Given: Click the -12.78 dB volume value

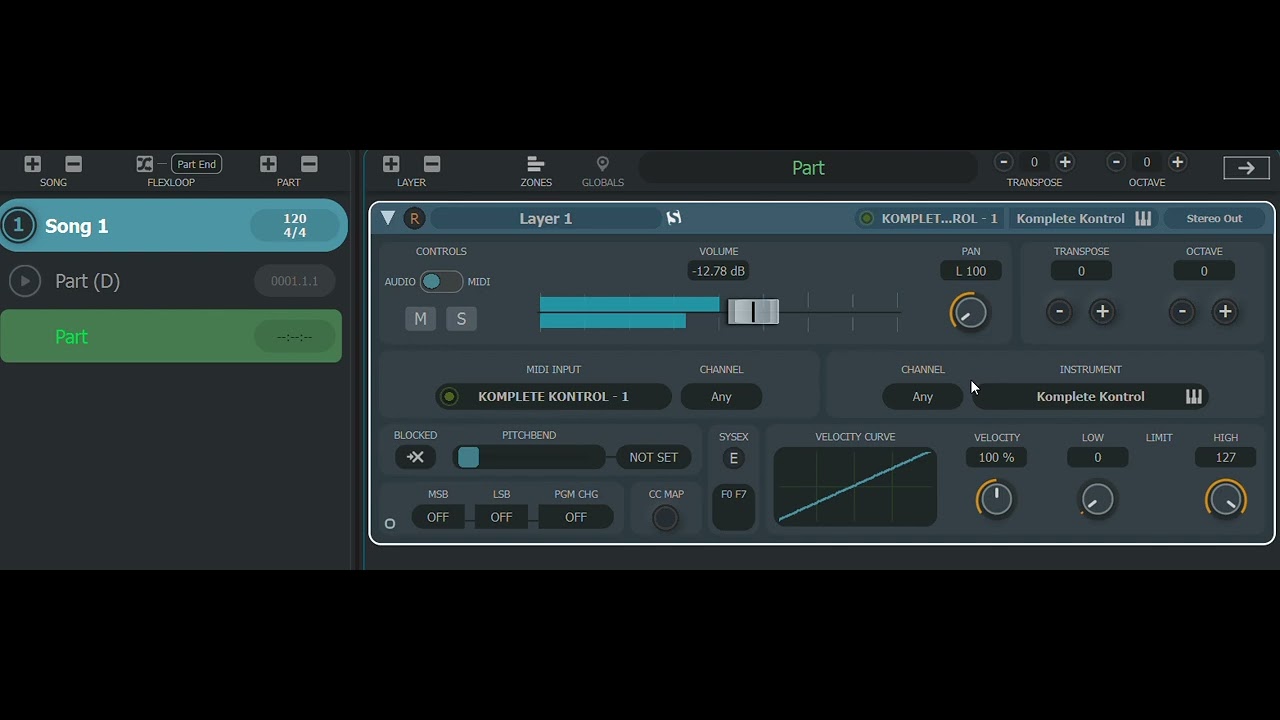Looking at the screenshot, I should pos(718,271).
